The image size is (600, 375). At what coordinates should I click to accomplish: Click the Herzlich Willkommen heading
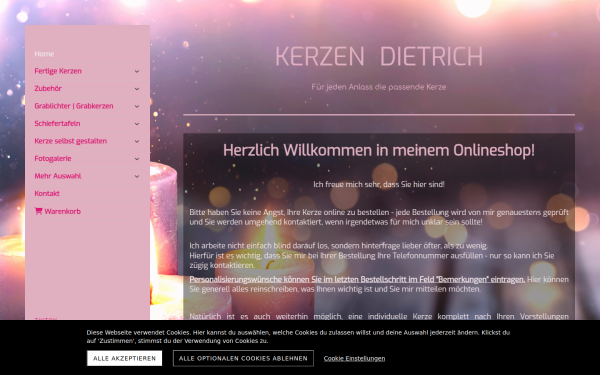point(379,150)
